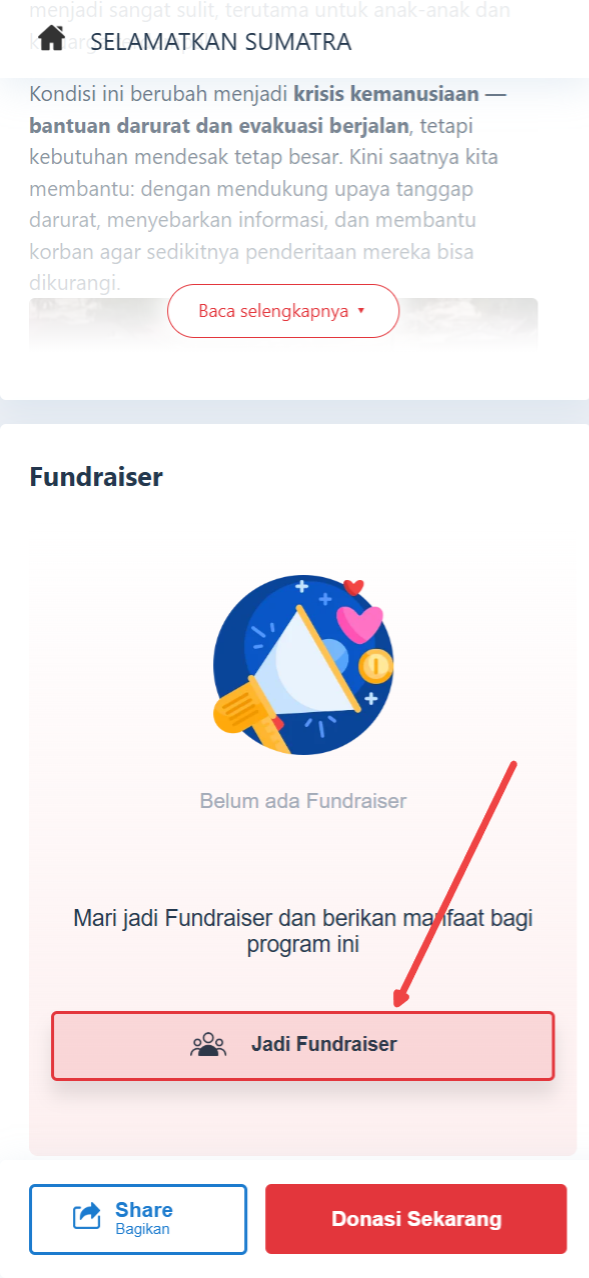Screen dimensions: 589x1278
Task: Click the Mari jadi Fundraiser invitation text
Action: click(303, 931)
